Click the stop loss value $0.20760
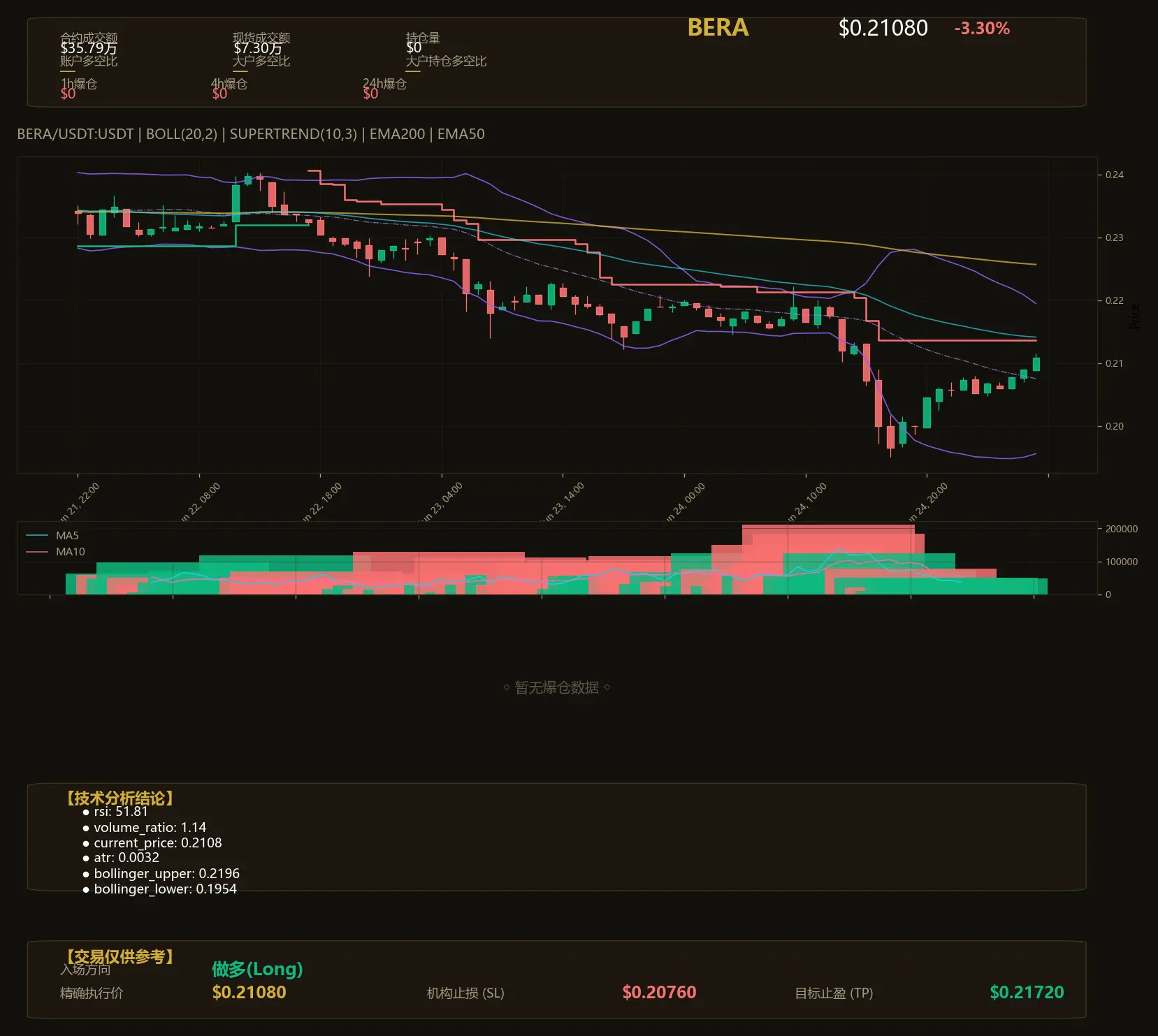1158x1036 pixels. tap(659, 992)
